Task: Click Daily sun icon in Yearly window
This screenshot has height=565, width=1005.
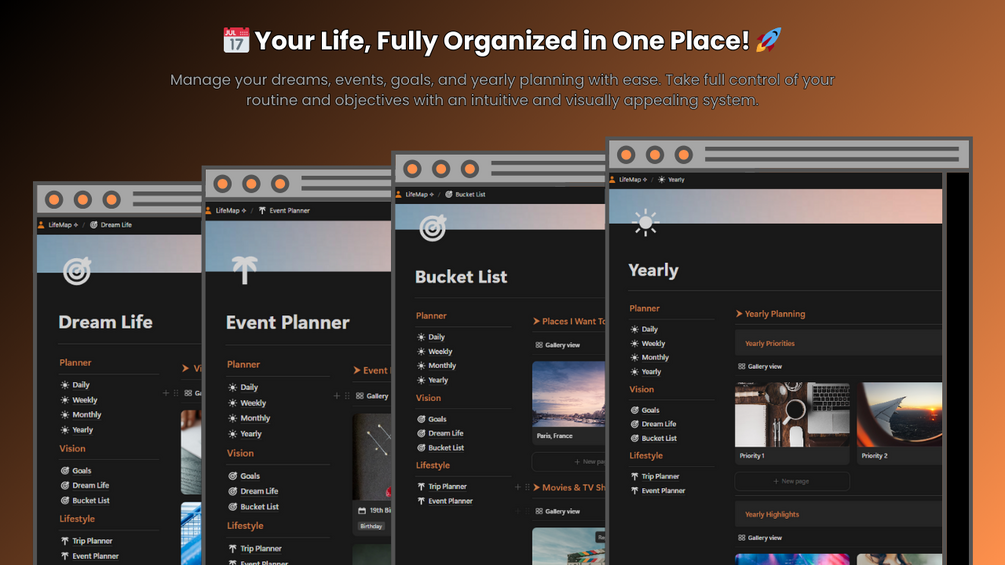Action: (635, 329)
